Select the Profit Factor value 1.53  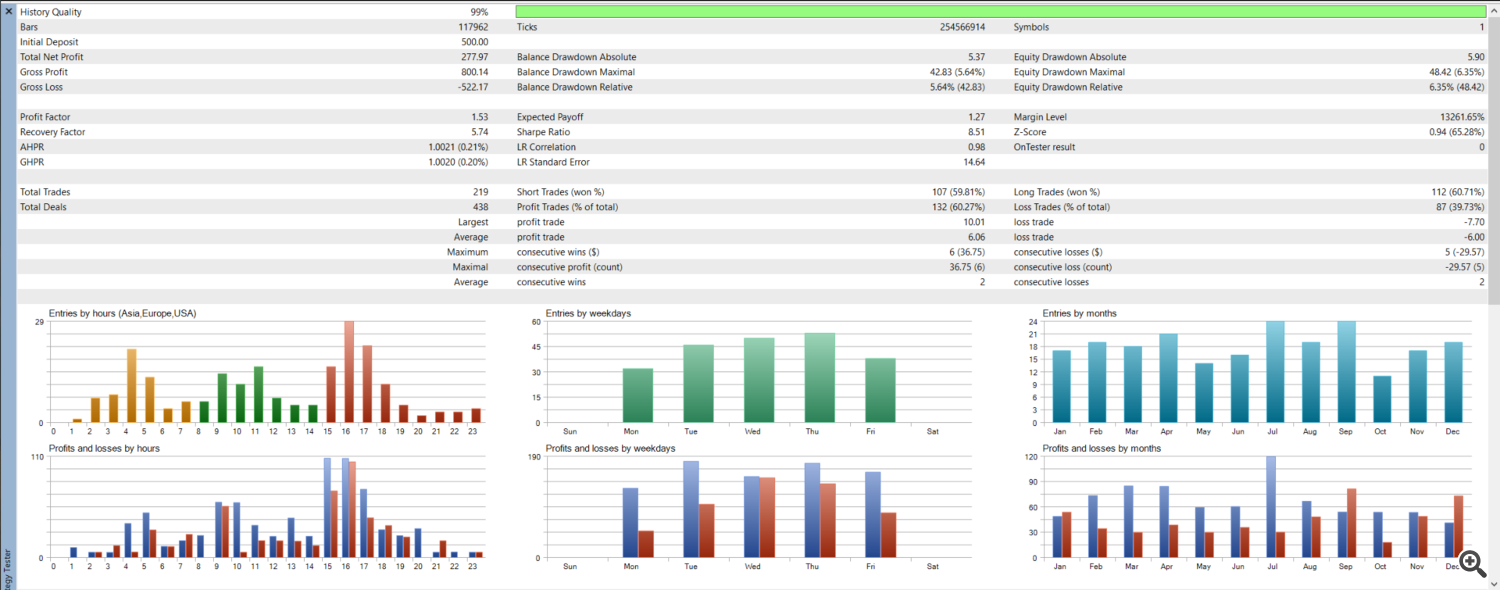tap(479, 117)
